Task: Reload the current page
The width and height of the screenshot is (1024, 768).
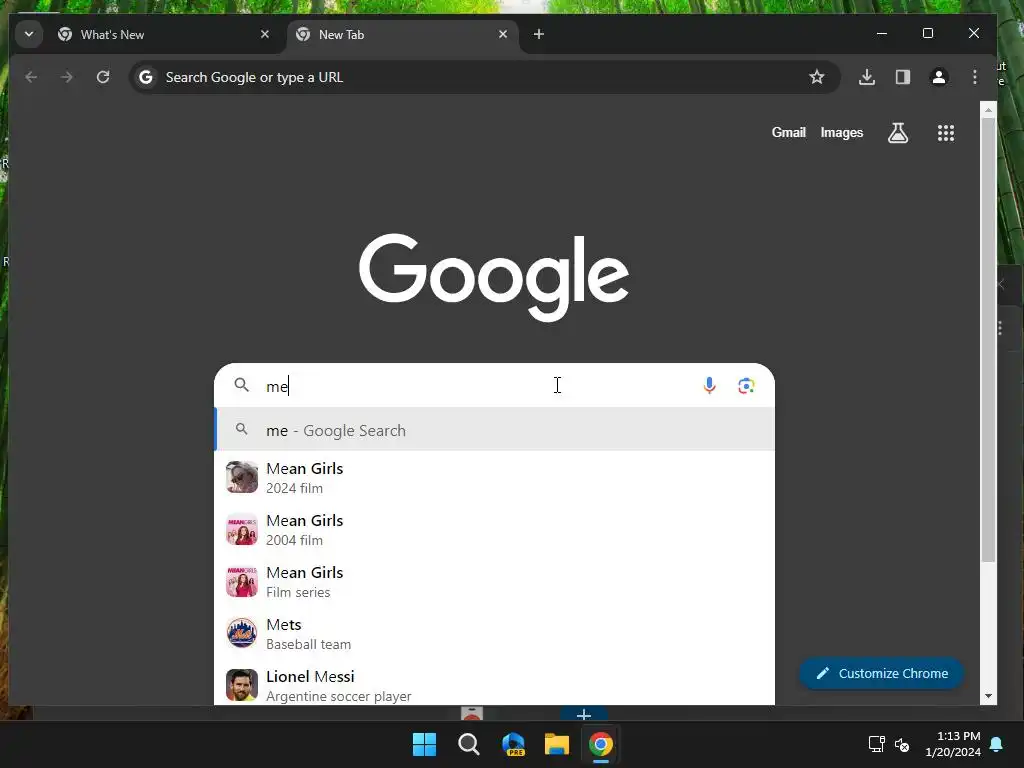Action: point(103,77)
